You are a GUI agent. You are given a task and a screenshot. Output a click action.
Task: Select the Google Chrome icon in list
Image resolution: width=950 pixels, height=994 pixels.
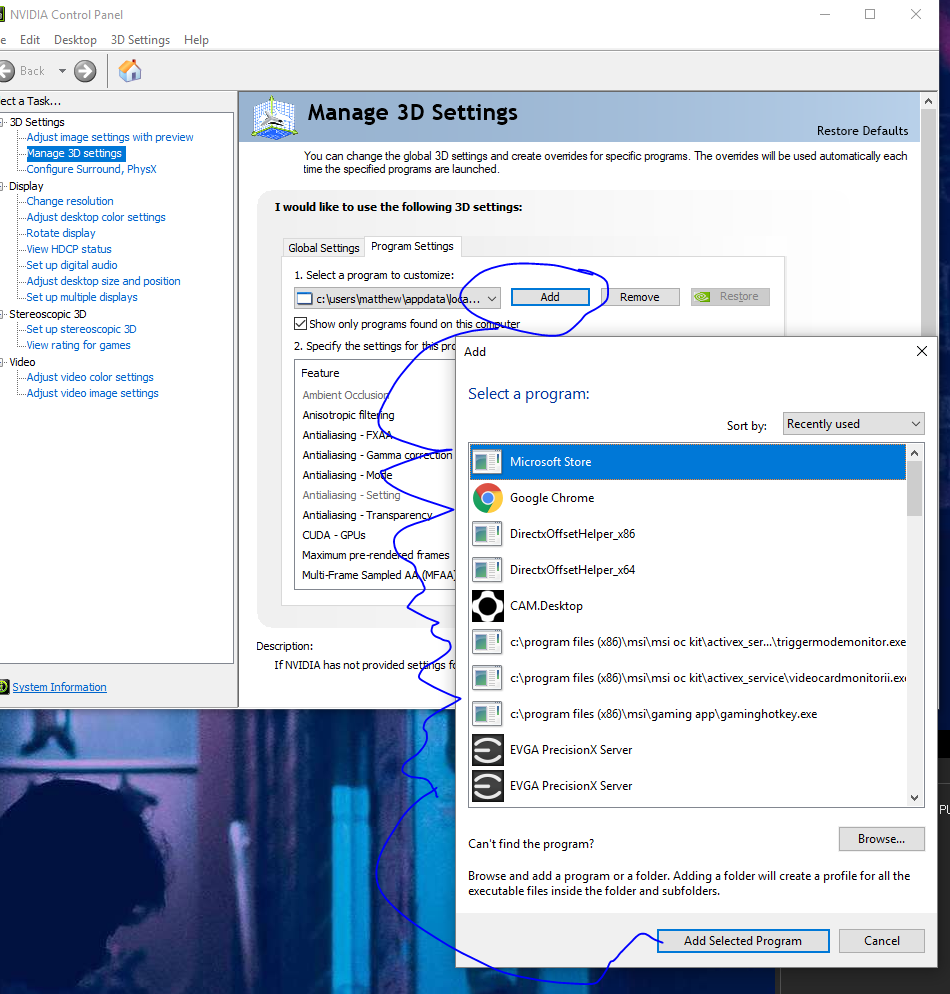tap(487, 498)
